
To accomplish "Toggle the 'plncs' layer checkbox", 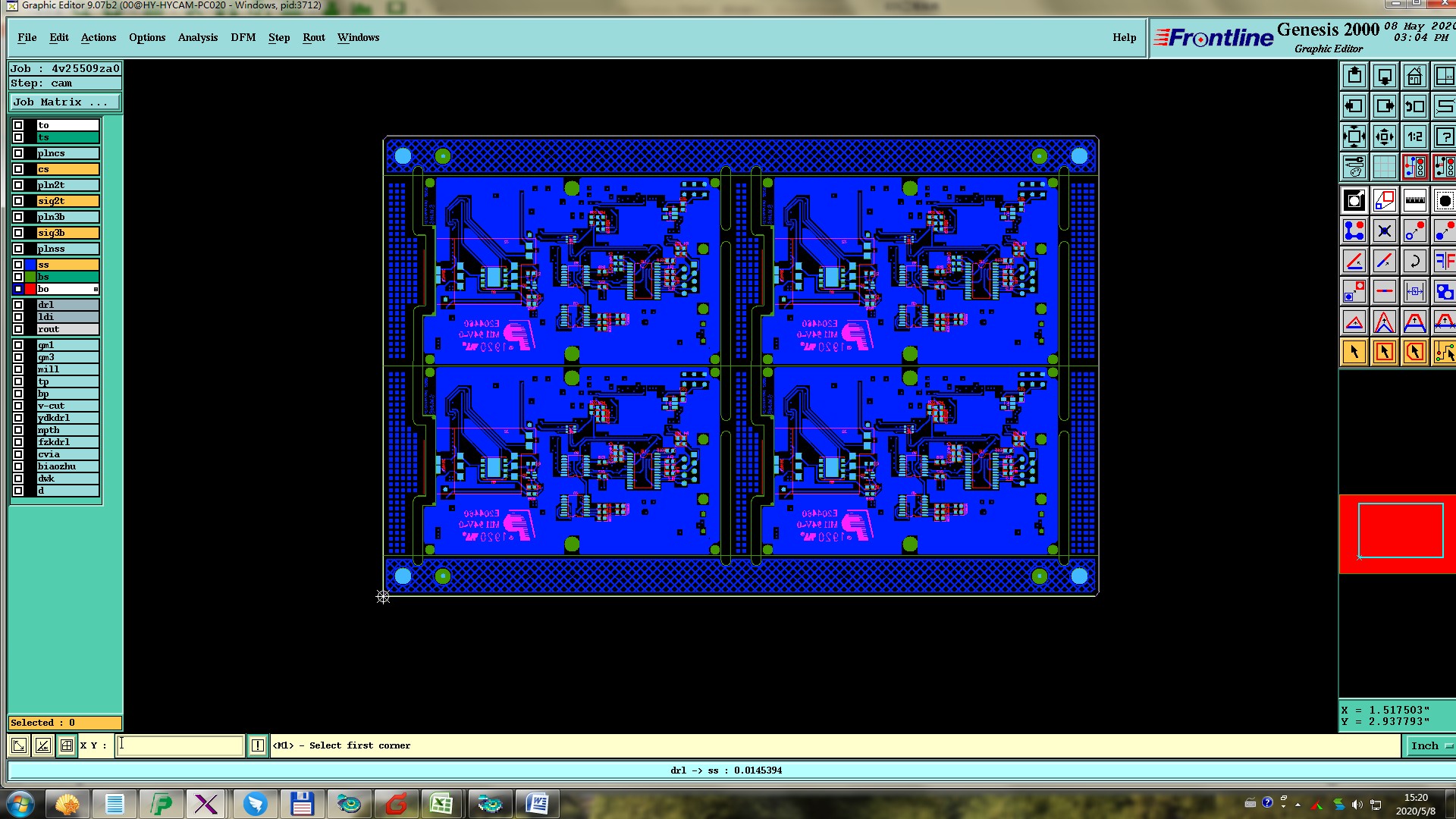I will click(18, 153).
